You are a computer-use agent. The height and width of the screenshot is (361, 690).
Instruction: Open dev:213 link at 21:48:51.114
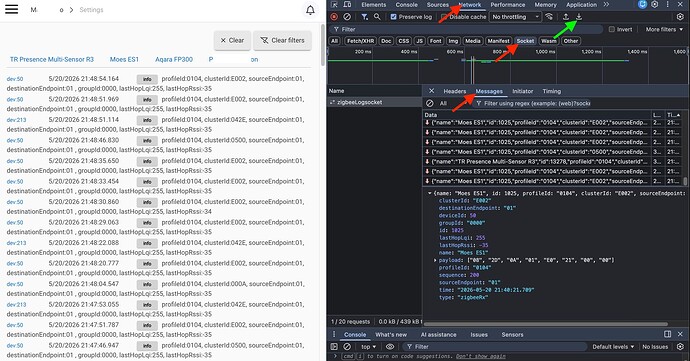16,120
